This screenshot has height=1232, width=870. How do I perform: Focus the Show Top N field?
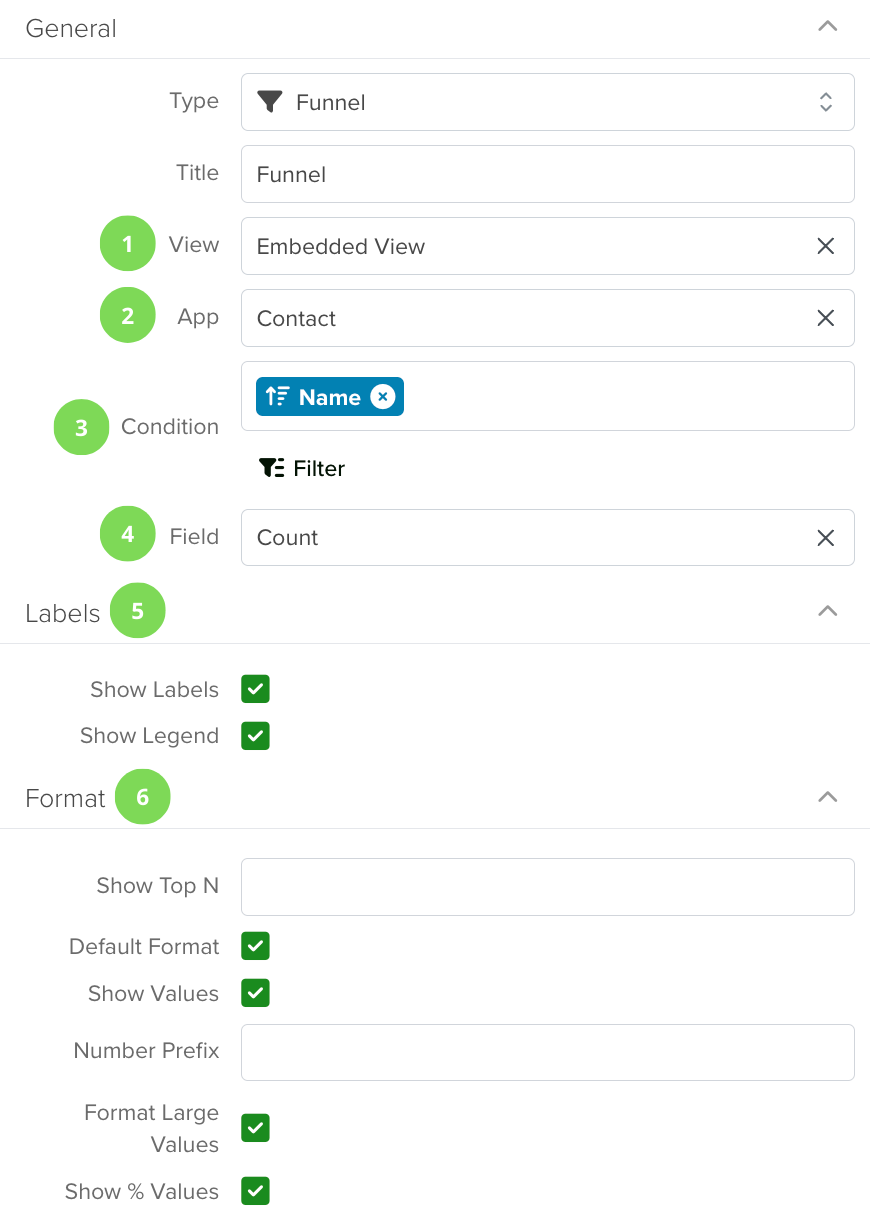[x=548, y=887]
